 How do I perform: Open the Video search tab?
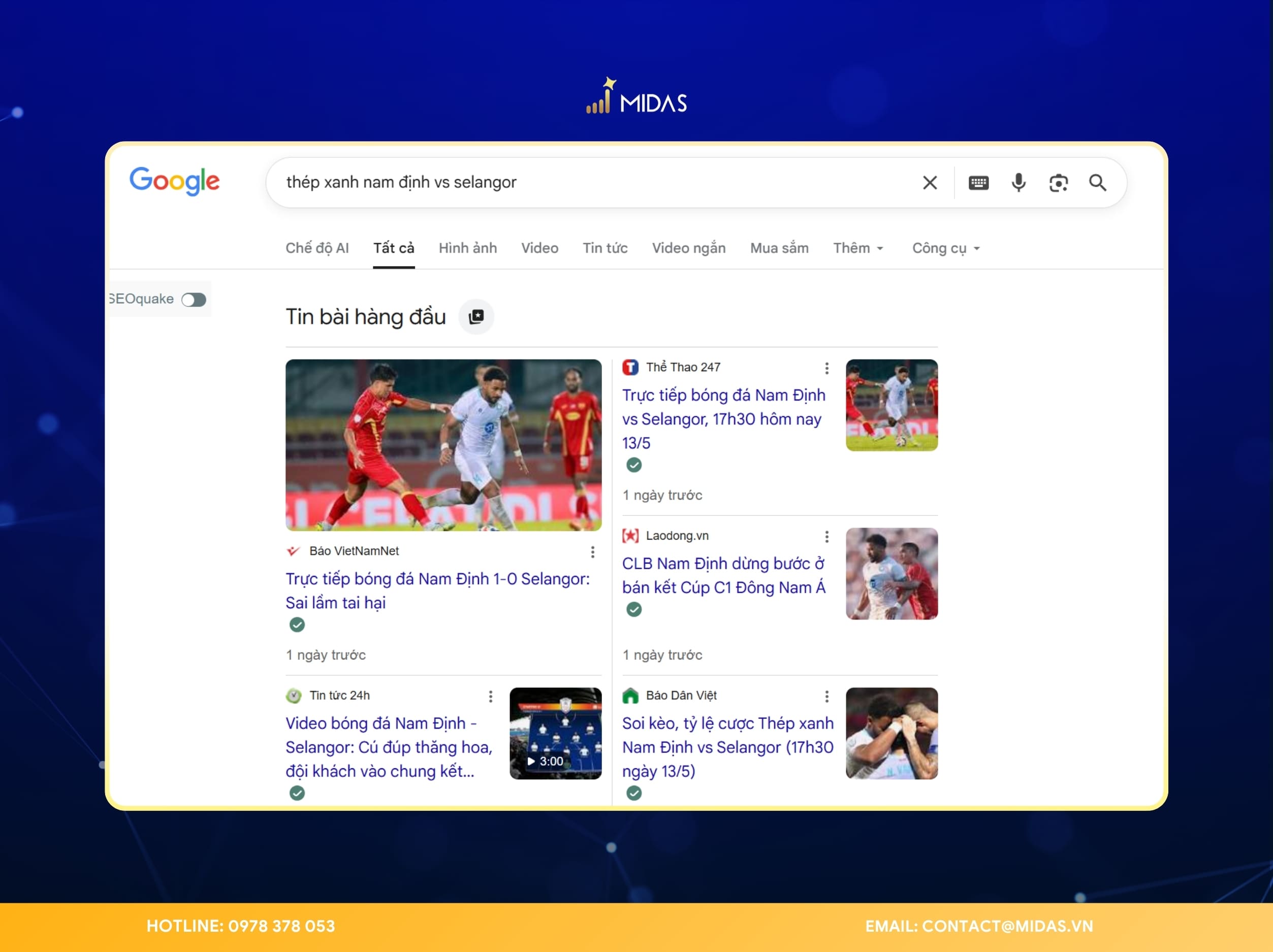(x=540, y=248)
